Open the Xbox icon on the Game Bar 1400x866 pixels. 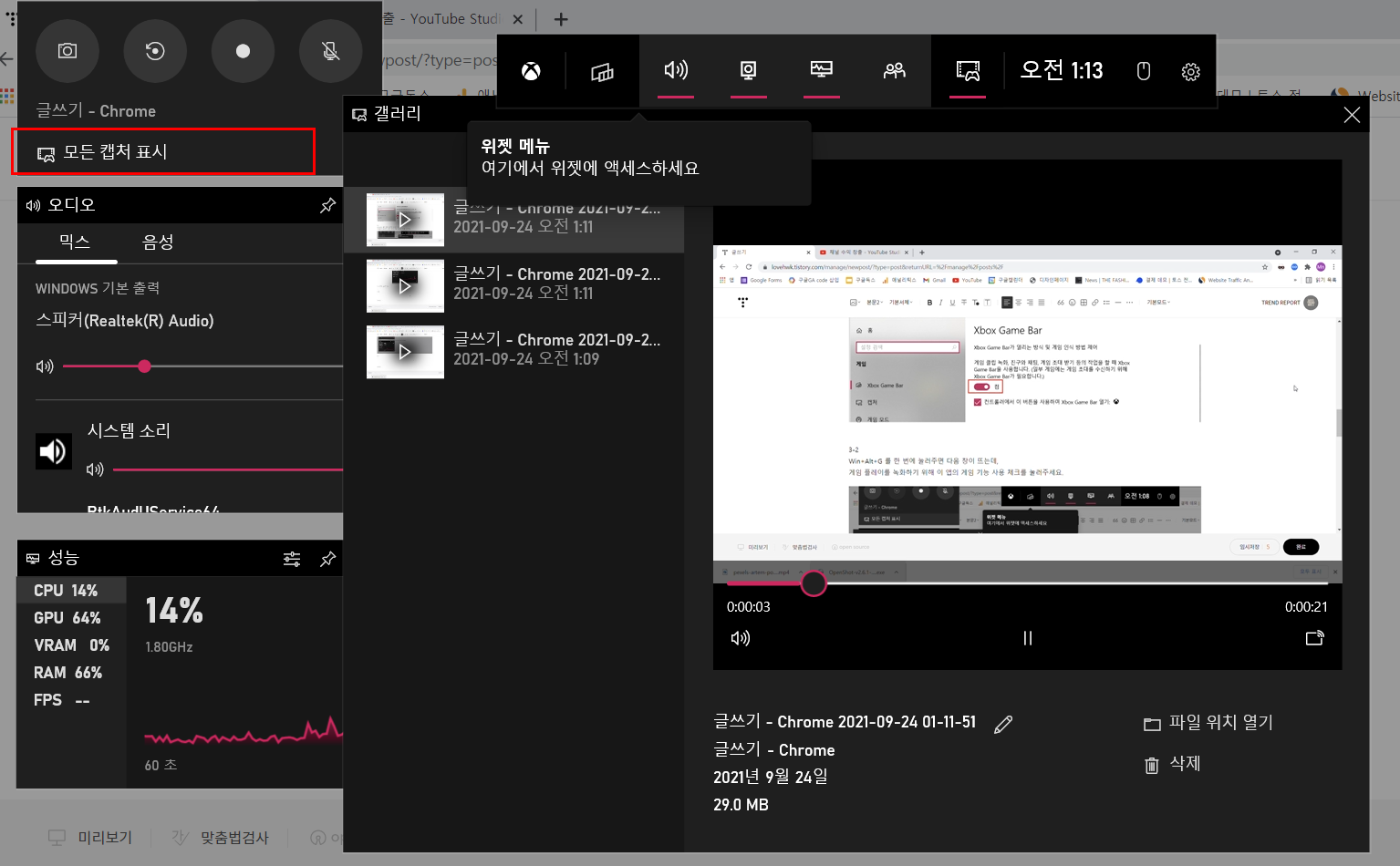coord(531,71)
